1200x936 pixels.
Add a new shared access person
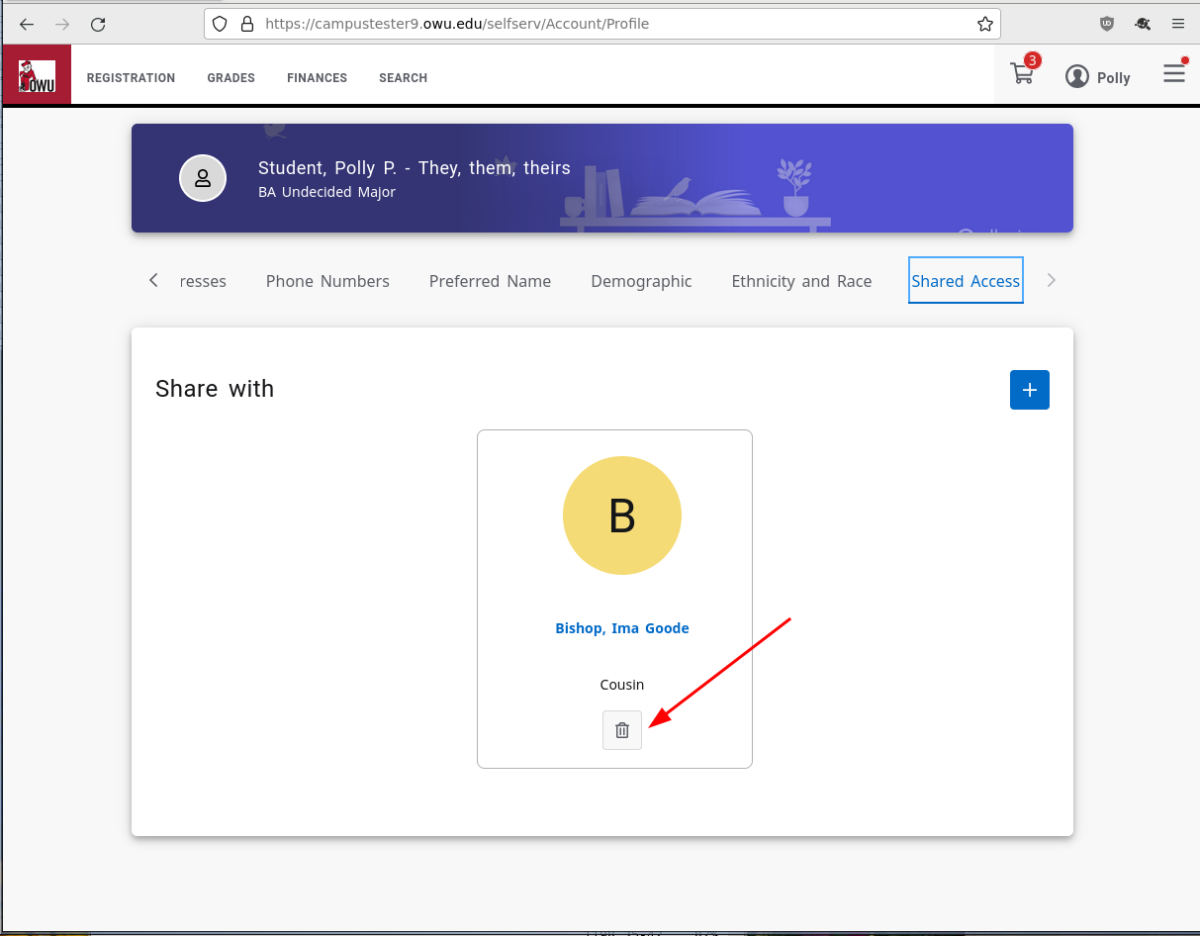coord(1030,389)
